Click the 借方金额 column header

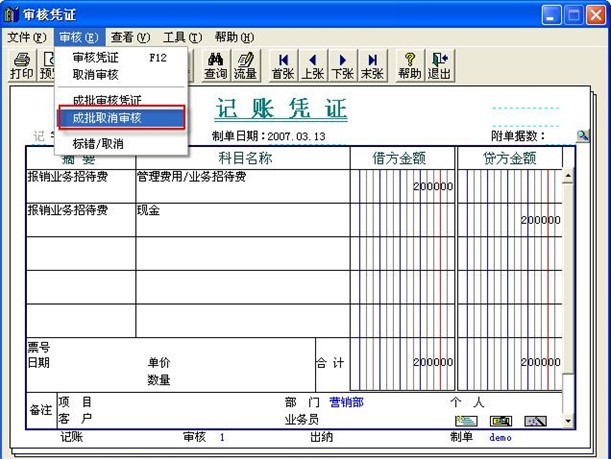point(399,158)
